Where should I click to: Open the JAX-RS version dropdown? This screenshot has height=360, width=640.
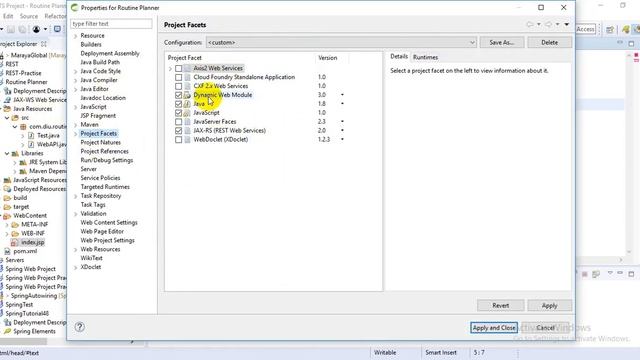[342, 131]
